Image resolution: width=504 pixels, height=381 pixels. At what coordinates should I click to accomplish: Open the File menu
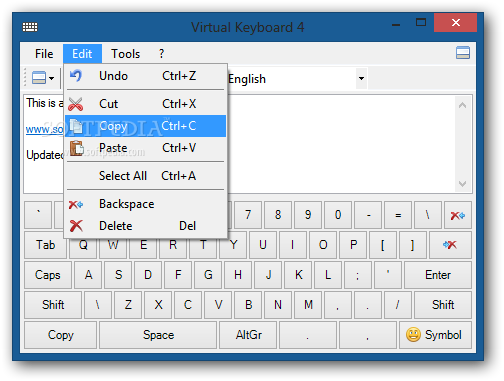(x=44, y=54)
